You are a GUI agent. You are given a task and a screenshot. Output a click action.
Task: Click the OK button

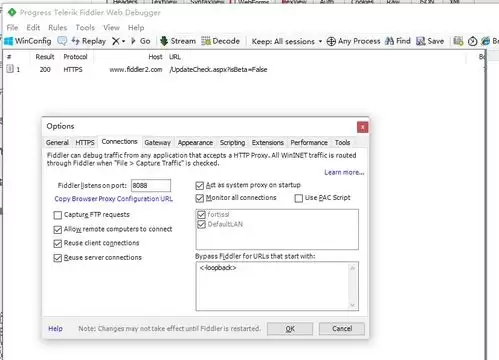[x=290, y=329]
